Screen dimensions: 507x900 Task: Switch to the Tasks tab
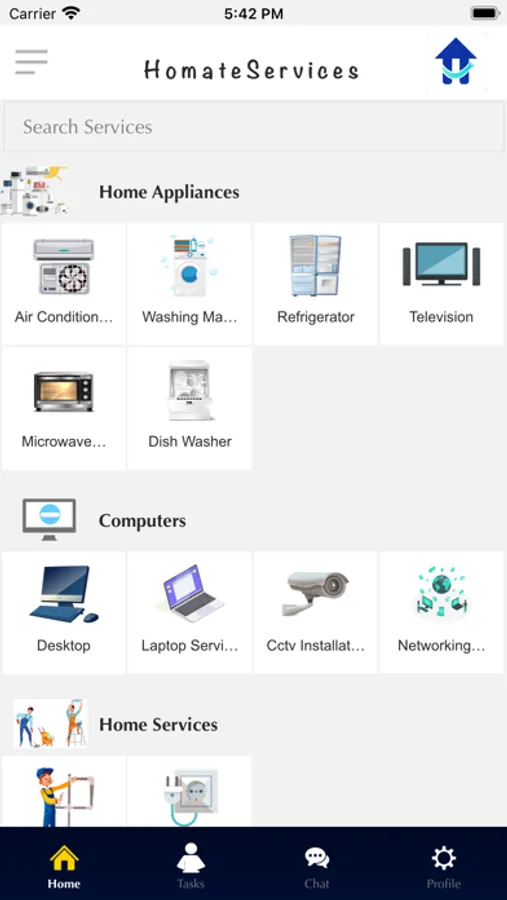190,865
